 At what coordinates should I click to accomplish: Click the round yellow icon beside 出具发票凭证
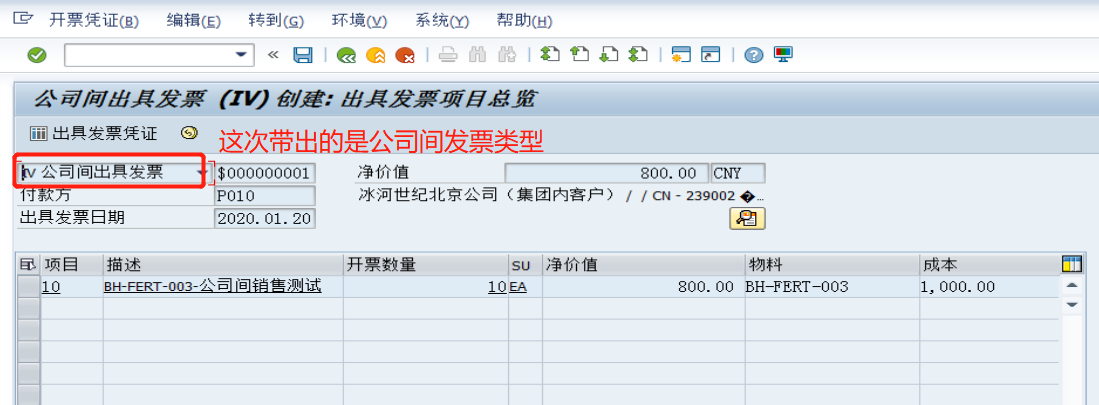coord(189,132)
